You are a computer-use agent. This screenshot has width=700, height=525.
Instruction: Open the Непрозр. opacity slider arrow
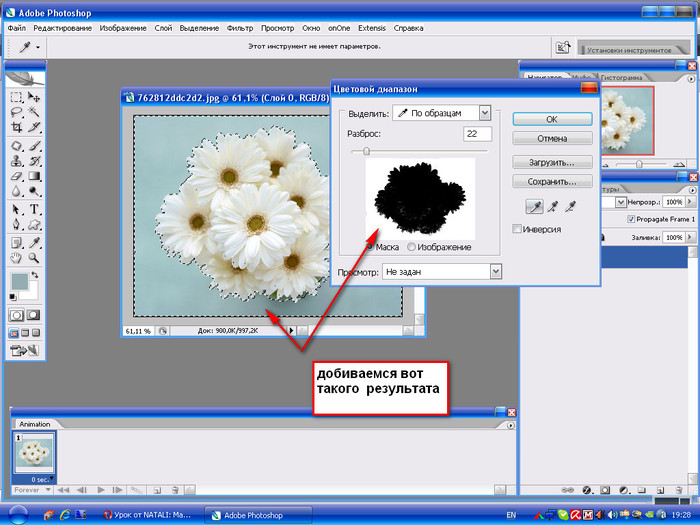(x=690, y=202)
